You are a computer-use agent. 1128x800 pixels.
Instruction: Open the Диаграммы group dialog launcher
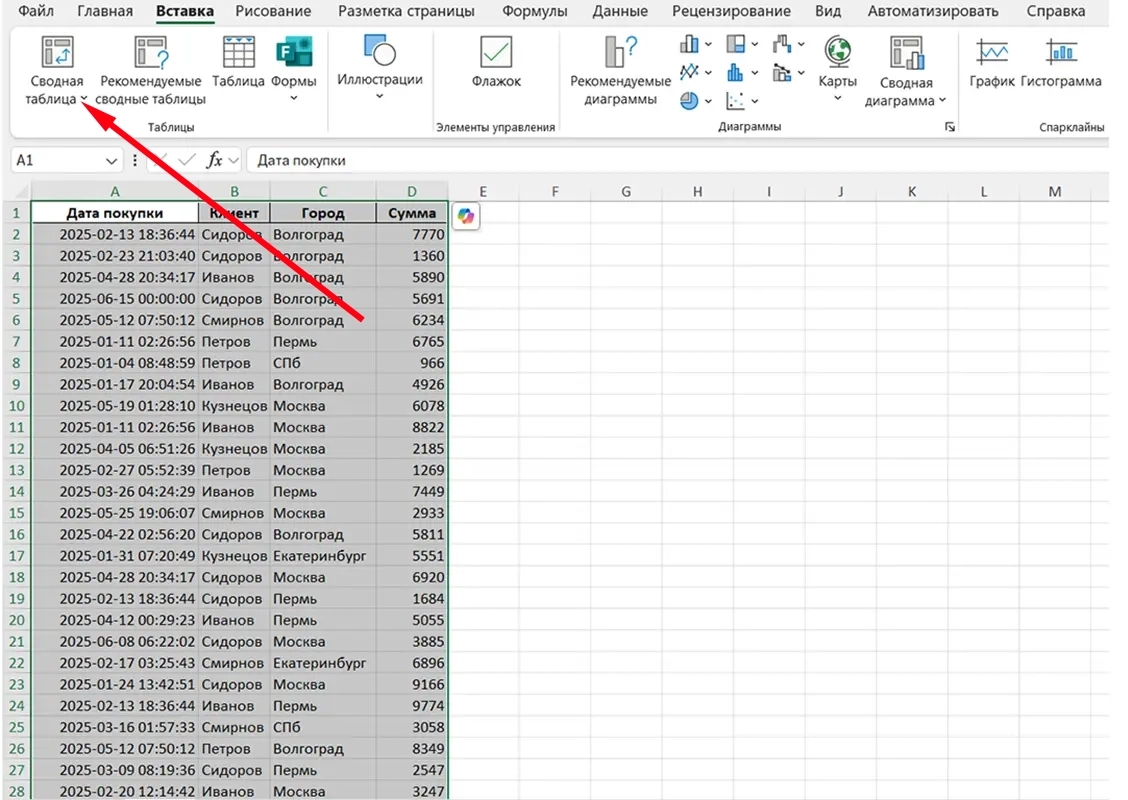click(949, 128)
